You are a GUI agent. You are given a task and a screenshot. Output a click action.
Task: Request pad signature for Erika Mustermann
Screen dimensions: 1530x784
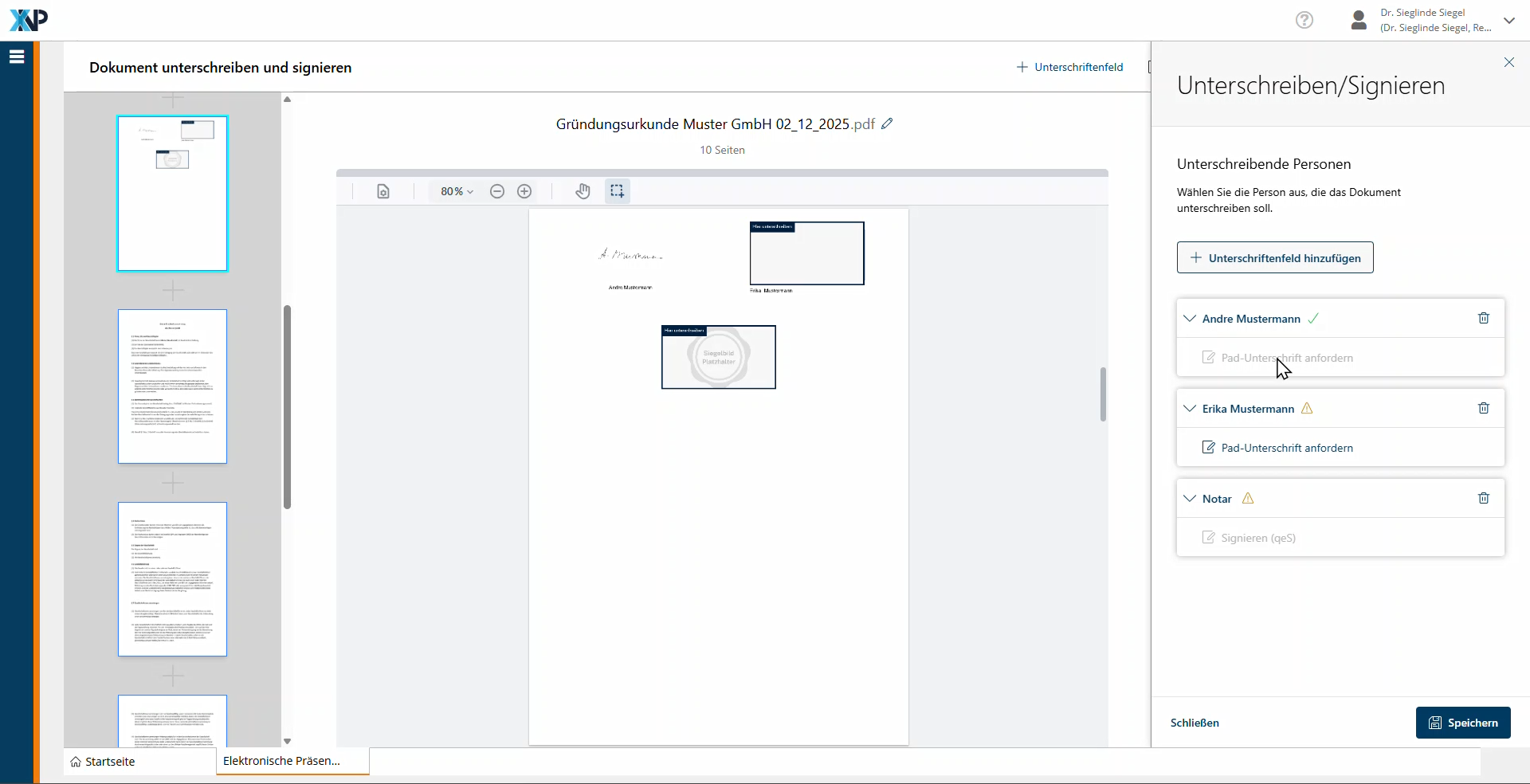pos(1286,448)
